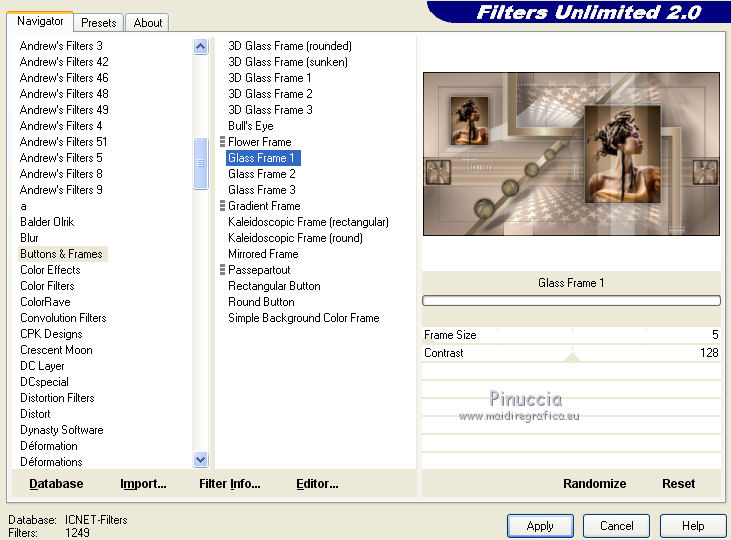The height and width of the screenshot is (540, 731).
Task: Choose Kaleidoscopic Frame (round) filter
Action: [296, 238]
